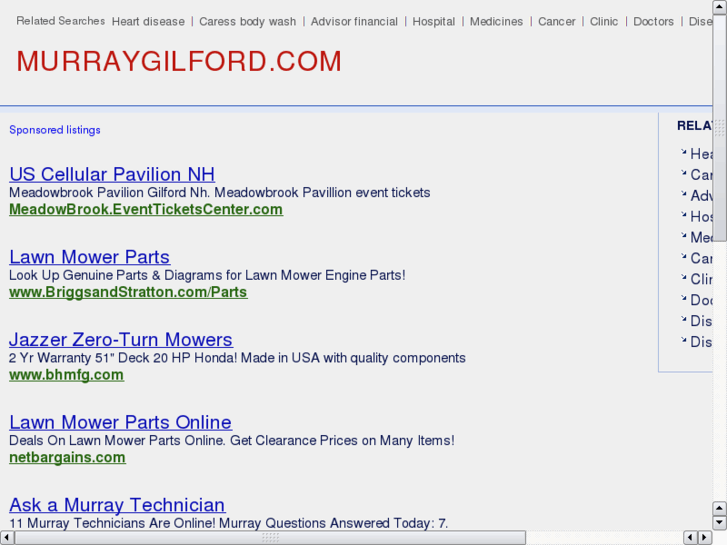Choose 'Clinic' in top related searches

pyautogui.click(x=604, y=22)
